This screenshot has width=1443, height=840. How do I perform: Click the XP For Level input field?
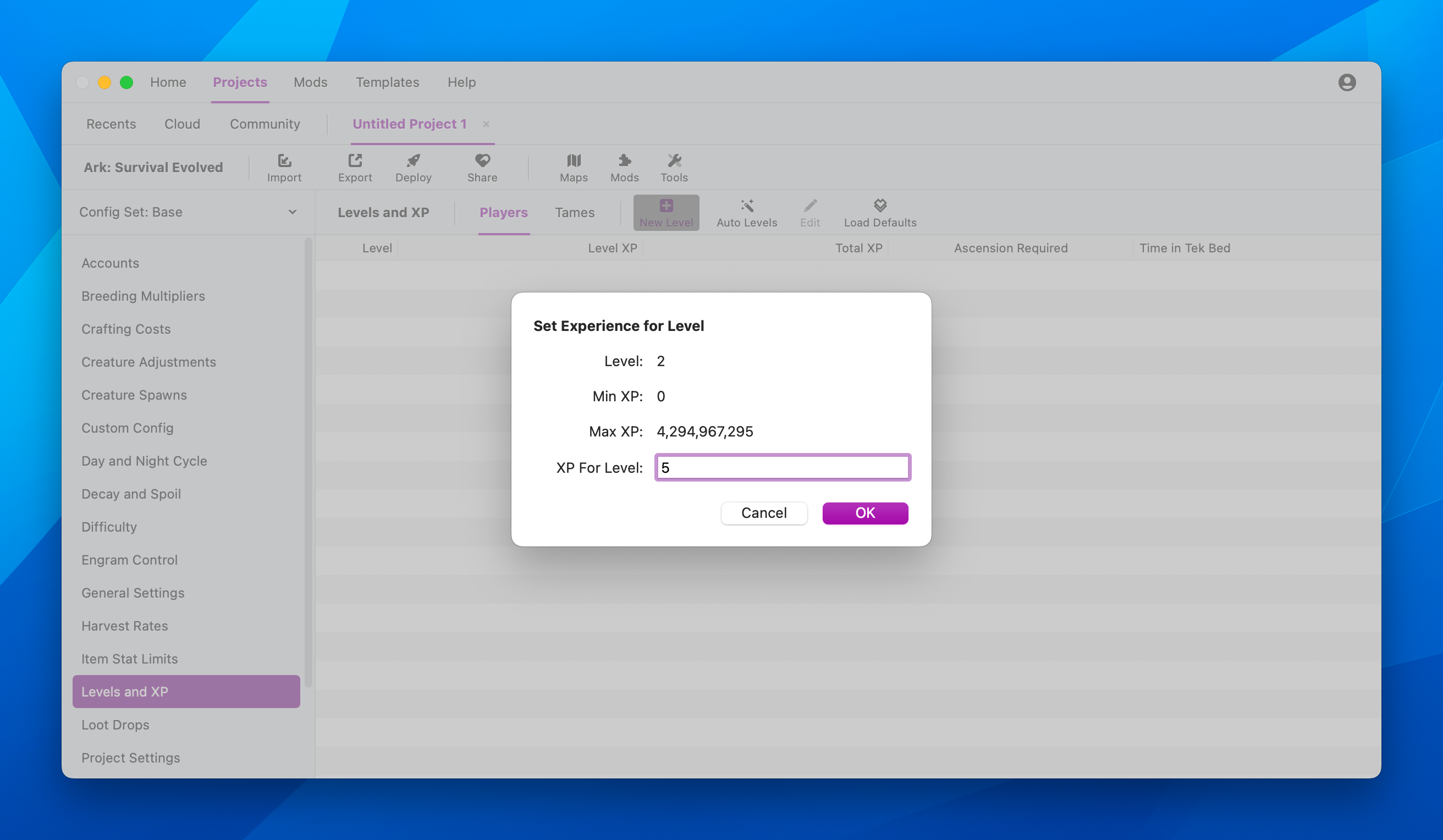782,467
